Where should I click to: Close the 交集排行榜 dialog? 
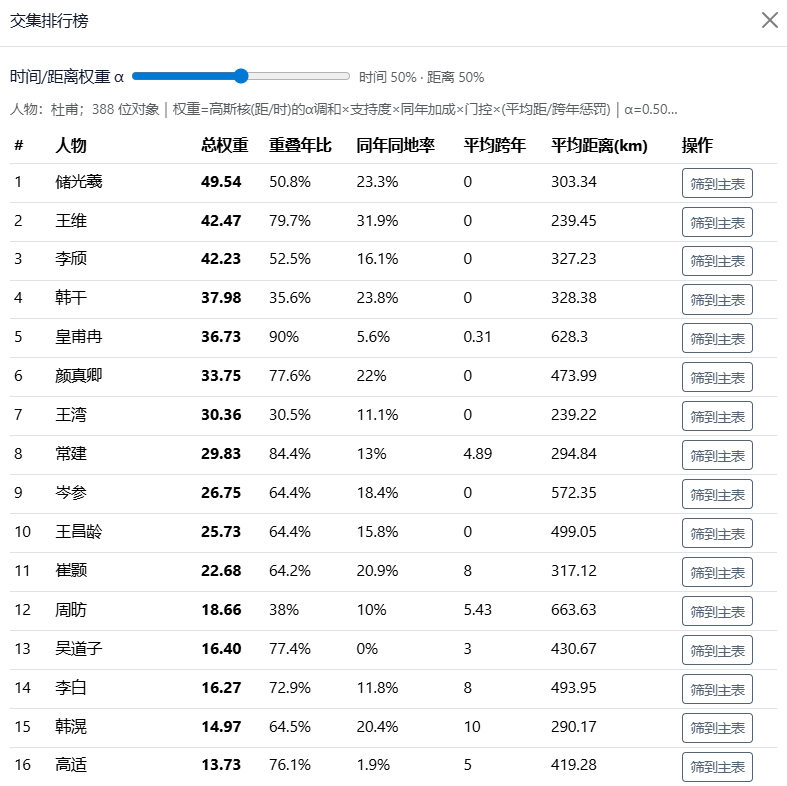769,20
